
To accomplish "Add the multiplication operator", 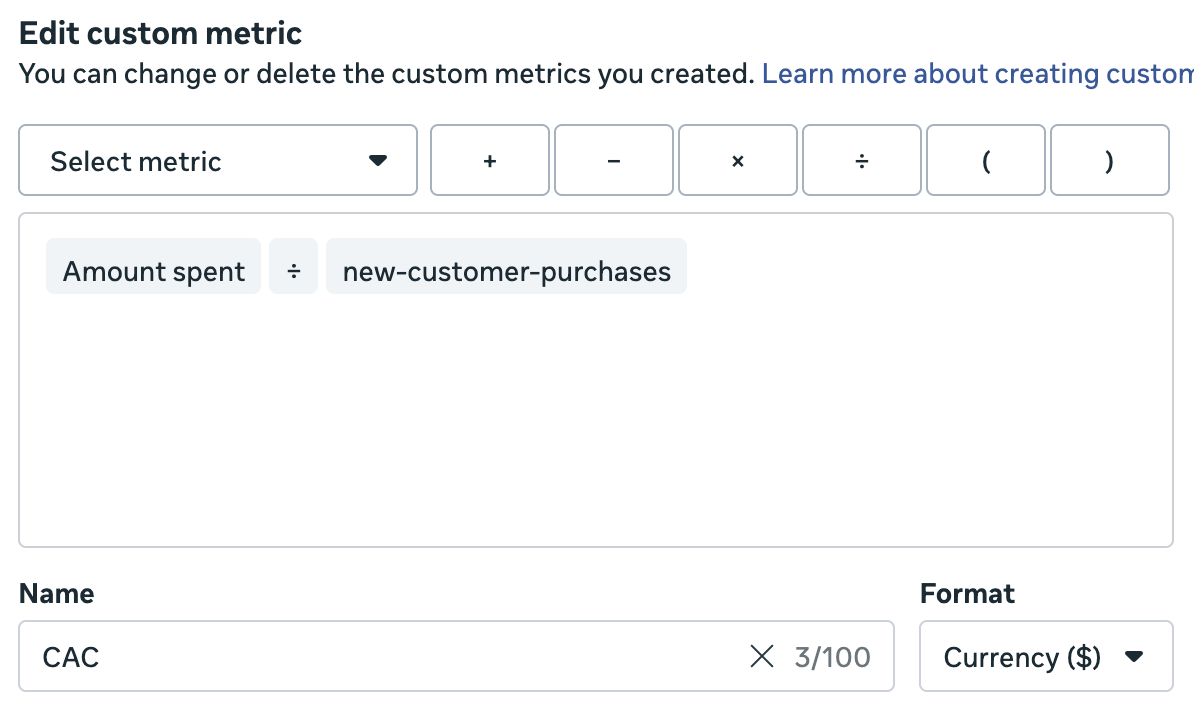I will point(737,160).
